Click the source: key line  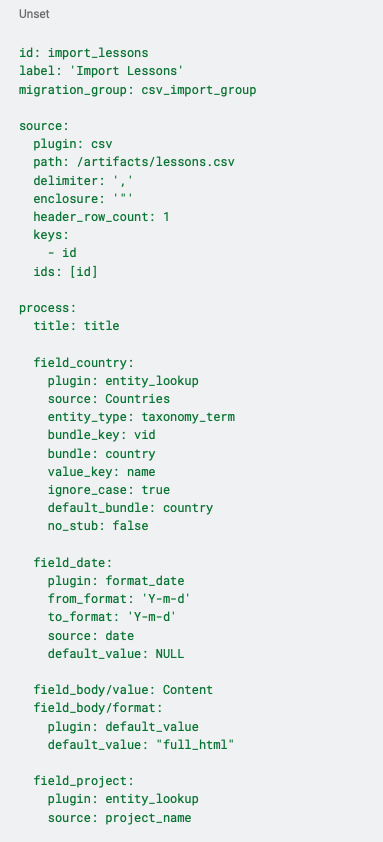[x=44, y=126]
